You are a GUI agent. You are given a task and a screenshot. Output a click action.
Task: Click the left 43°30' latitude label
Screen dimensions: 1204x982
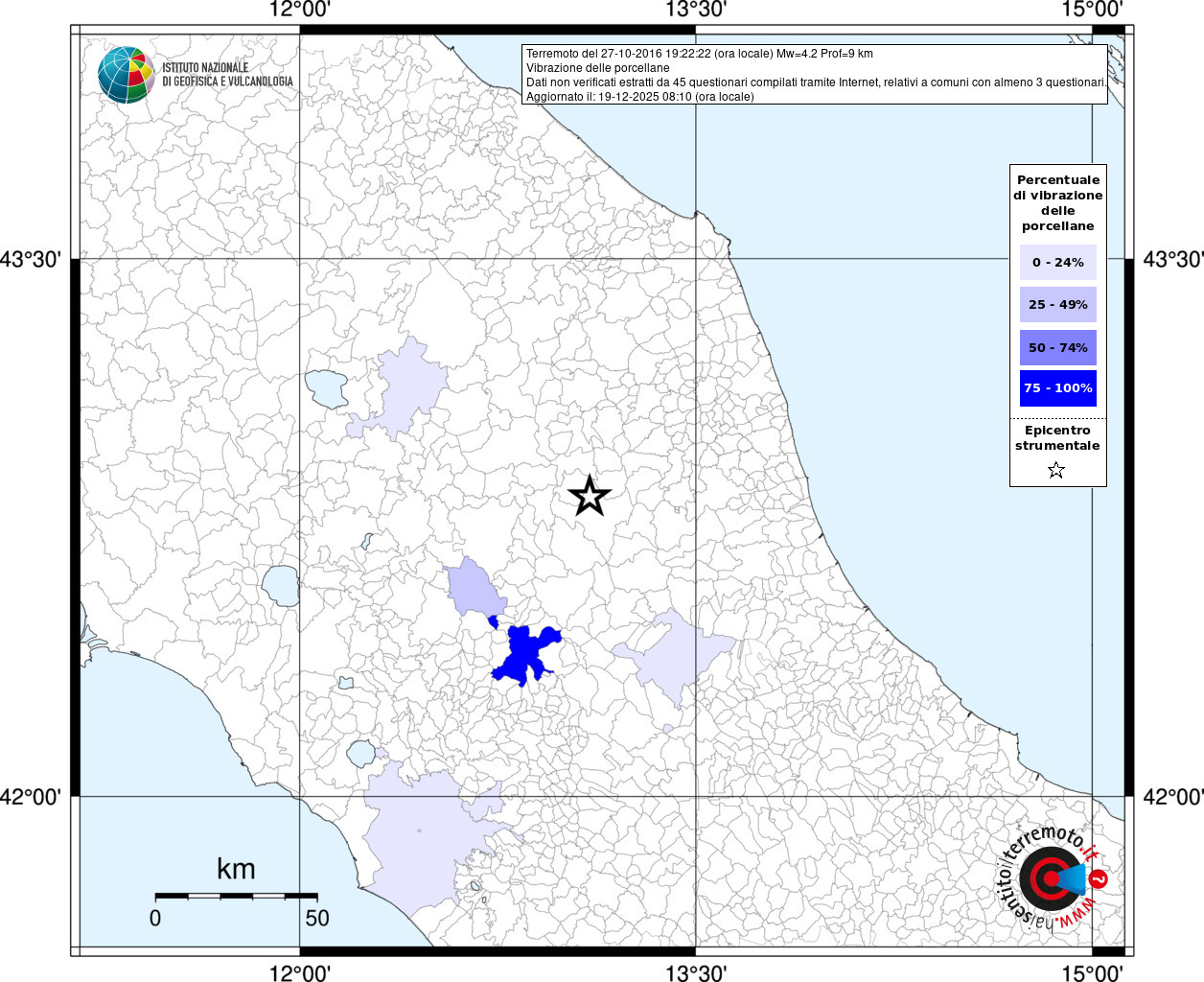click(x=31, y=259)
